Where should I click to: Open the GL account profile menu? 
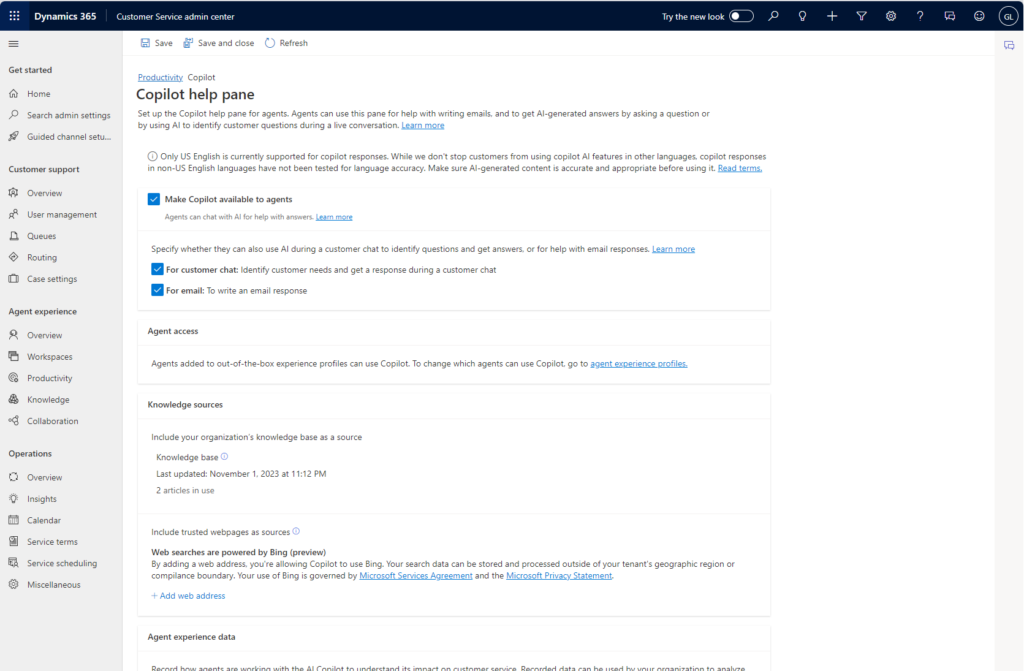click(x=1008, y=16)
